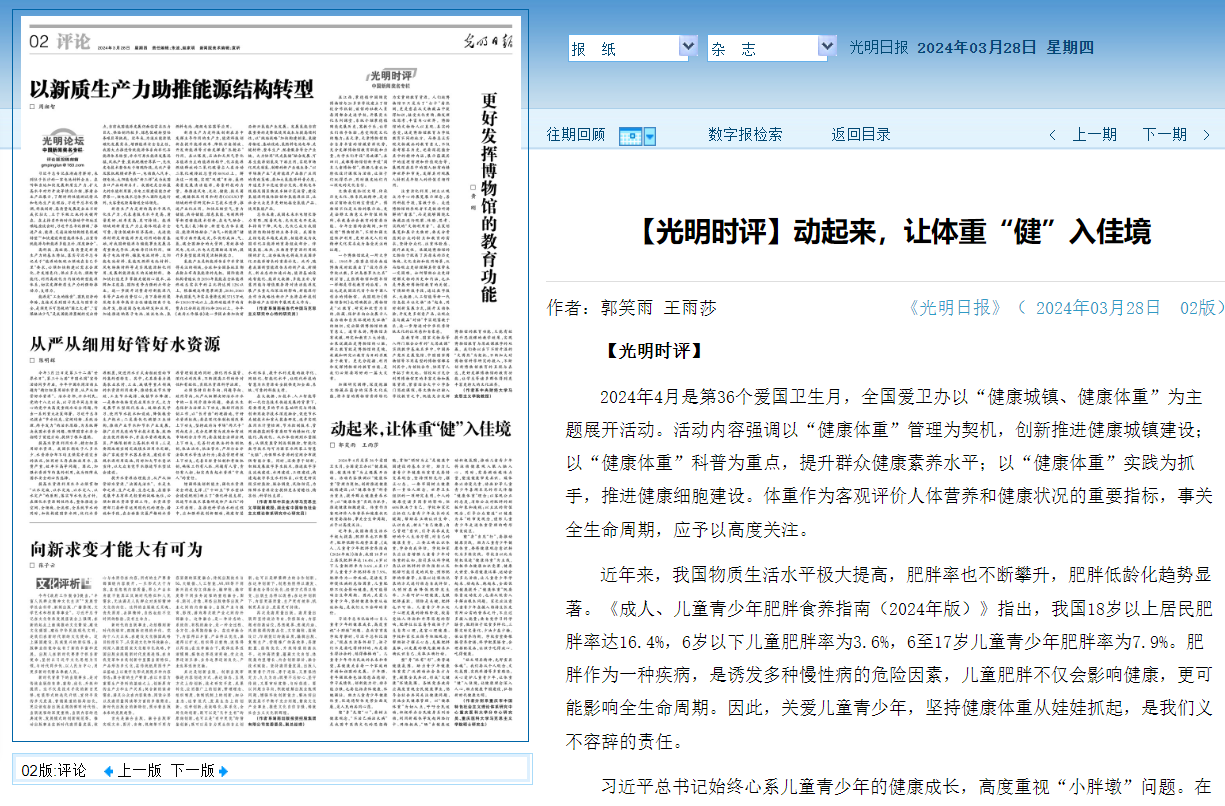
Task: Click the left chevron before 上一期
Action: click(x=1052, y=135)
